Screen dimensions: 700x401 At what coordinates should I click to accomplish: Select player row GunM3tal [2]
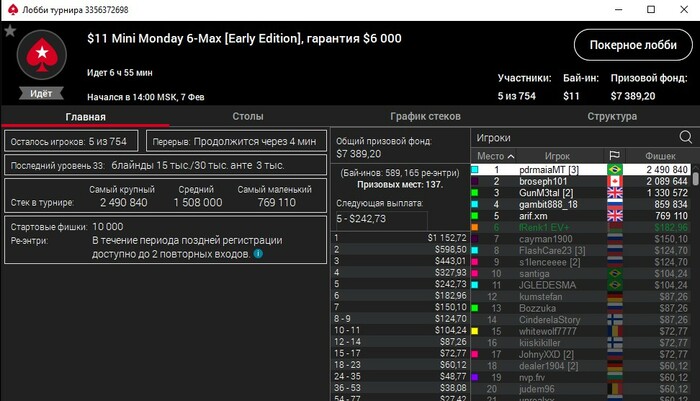581,193
